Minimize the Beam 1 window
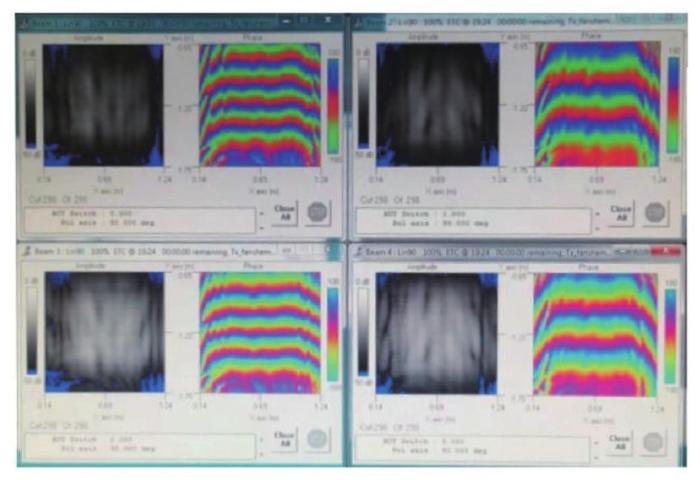 (x=288, y=21)
